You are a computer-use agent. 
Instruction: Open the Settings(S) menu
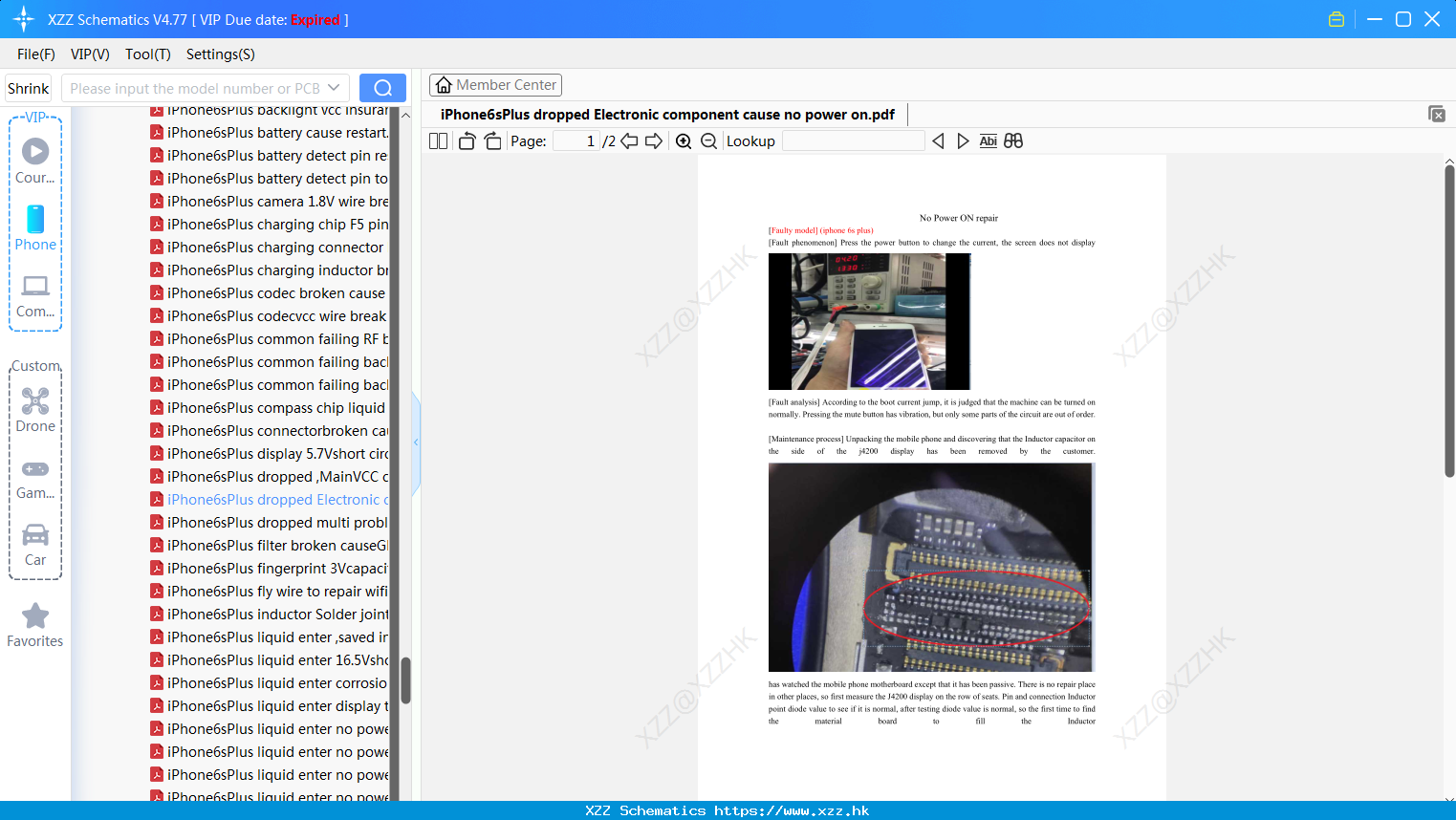221,54
